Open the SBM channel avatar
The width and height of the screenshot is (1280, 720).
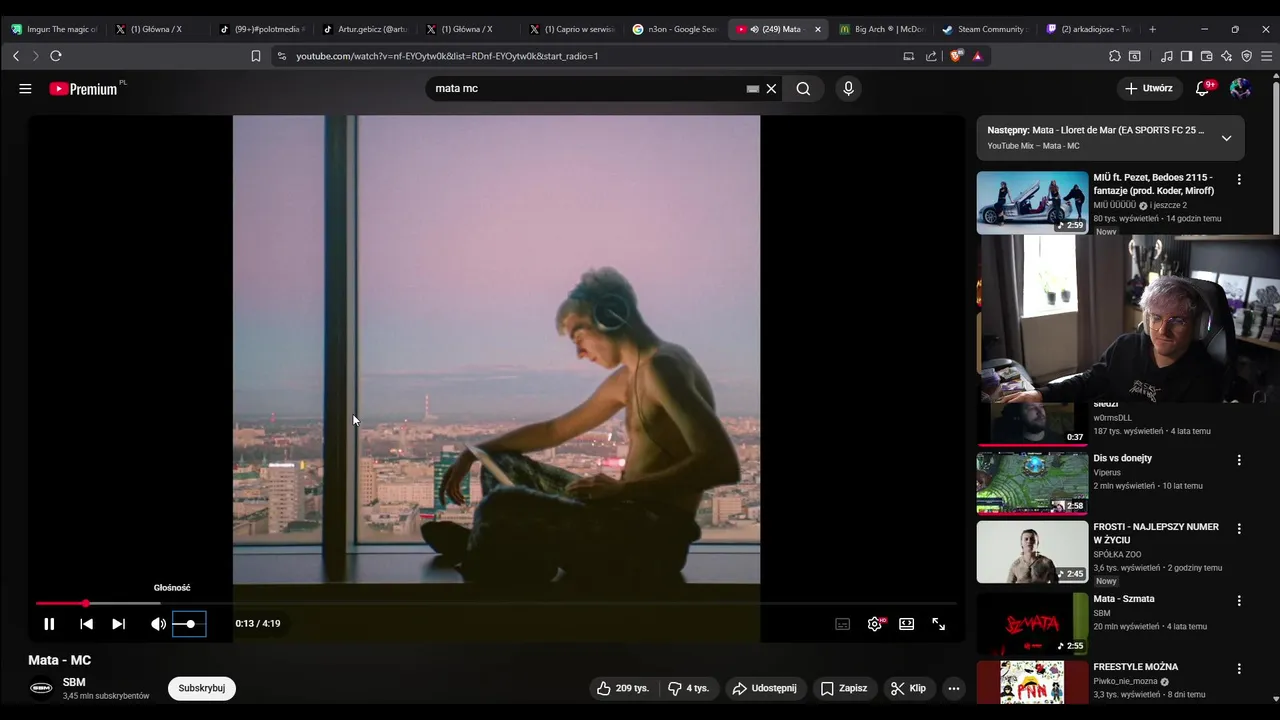(41, 688)
